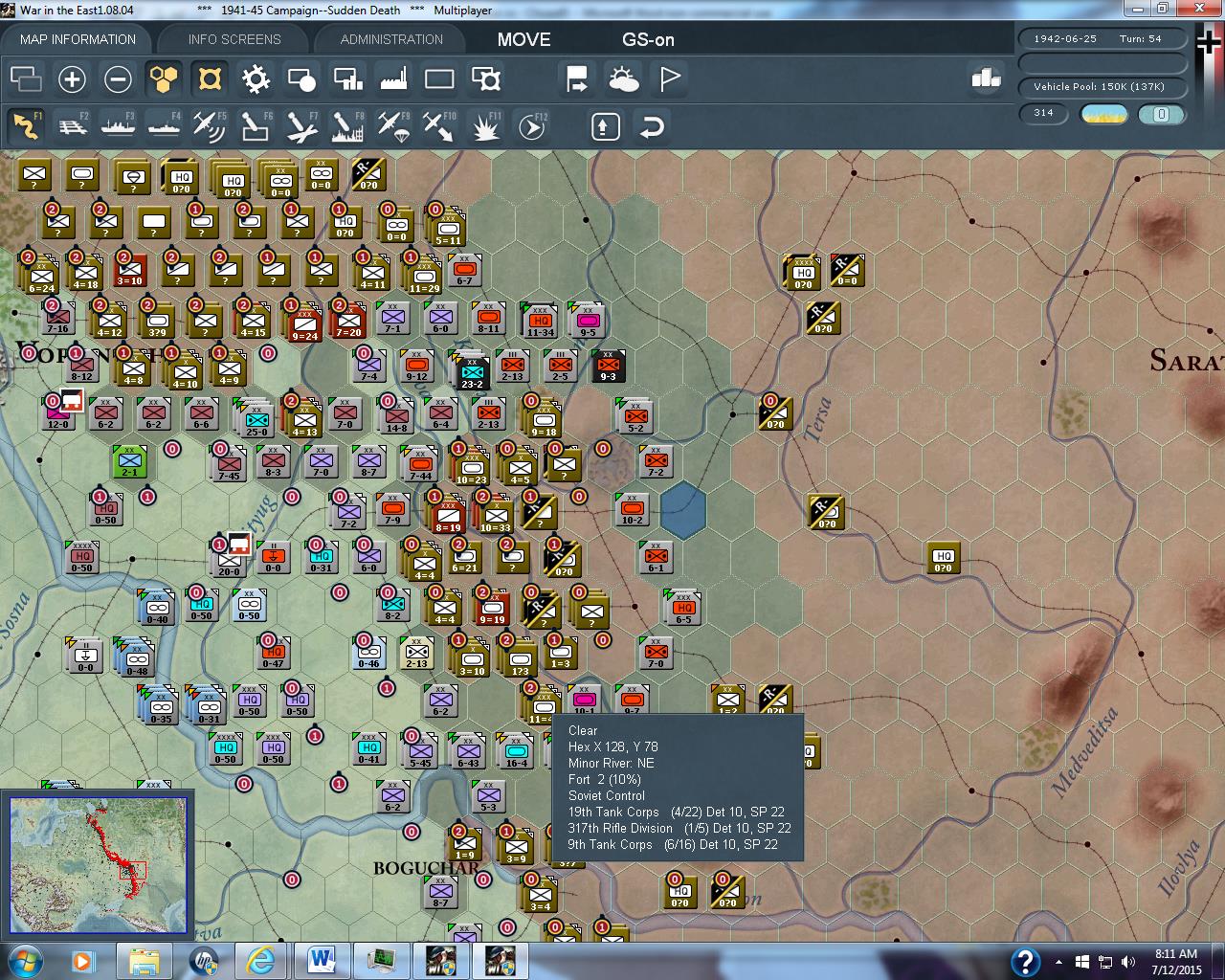
Task: Open the ADMINISTRATION tab
Action: tap(391, 39)
